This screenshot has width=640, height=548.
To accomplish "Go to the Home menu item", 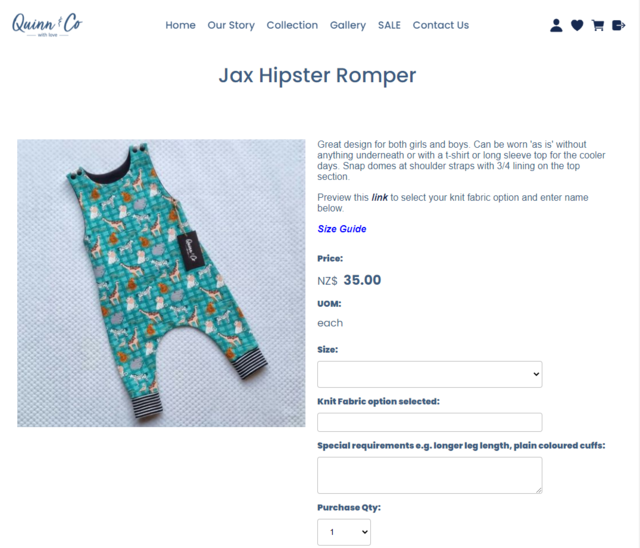I will coord(180,25).
